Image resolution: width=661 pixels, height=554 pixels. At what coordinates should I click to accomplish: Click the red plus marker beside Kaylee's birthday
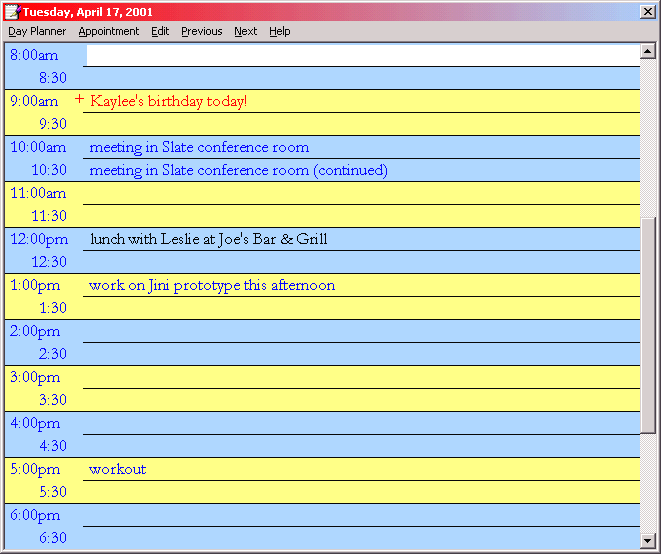click(79, 100)
